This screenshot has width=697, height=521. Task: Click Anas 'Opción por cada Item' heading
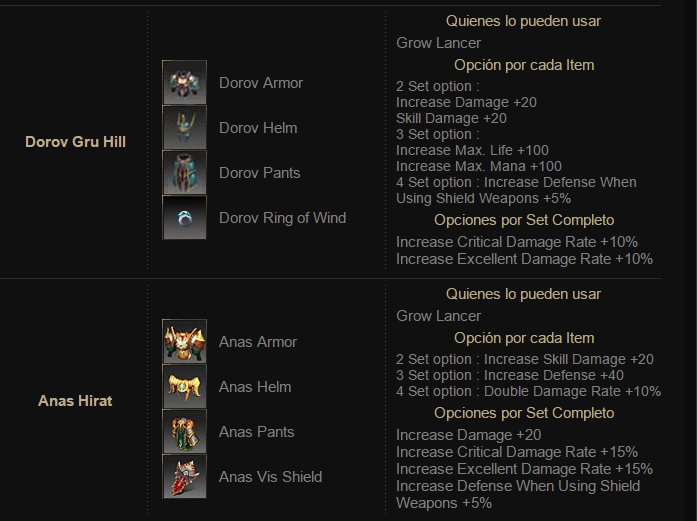[x=524, y=338]
